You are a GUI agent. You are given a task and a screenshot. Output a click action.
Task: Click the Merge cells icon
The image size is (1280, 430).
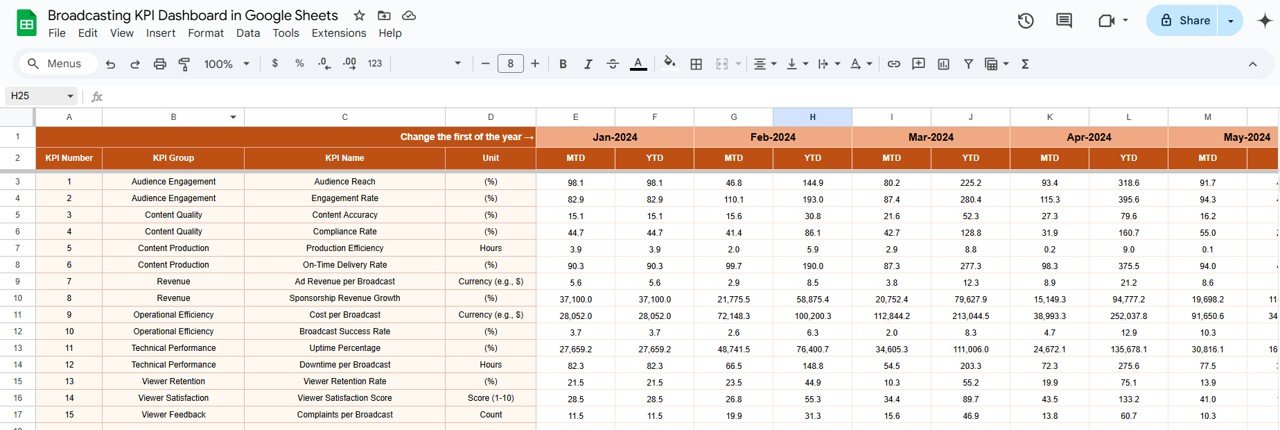(722, 64)
